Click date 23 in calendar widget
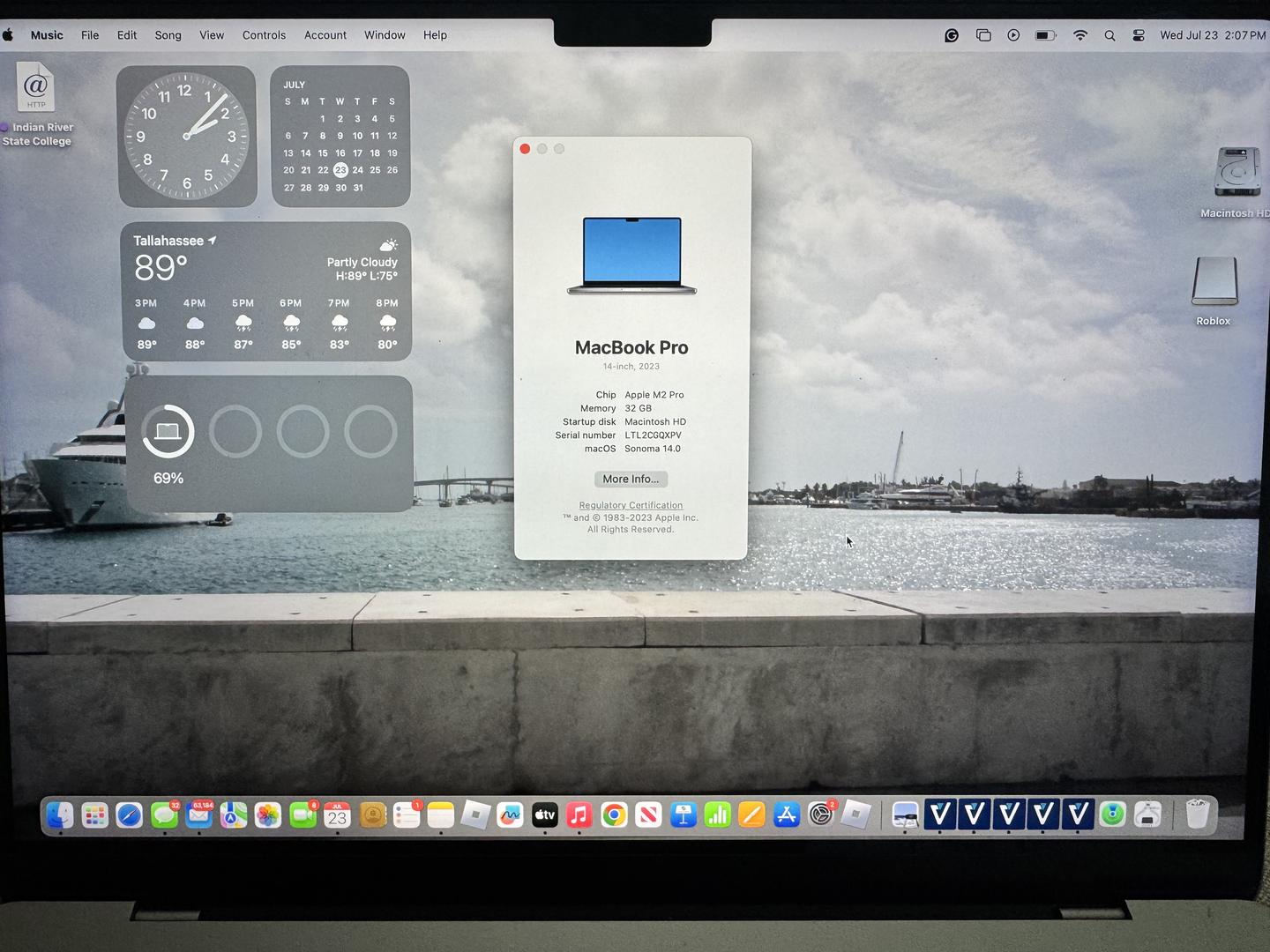1270x952 pixels. tap(340, 170)
